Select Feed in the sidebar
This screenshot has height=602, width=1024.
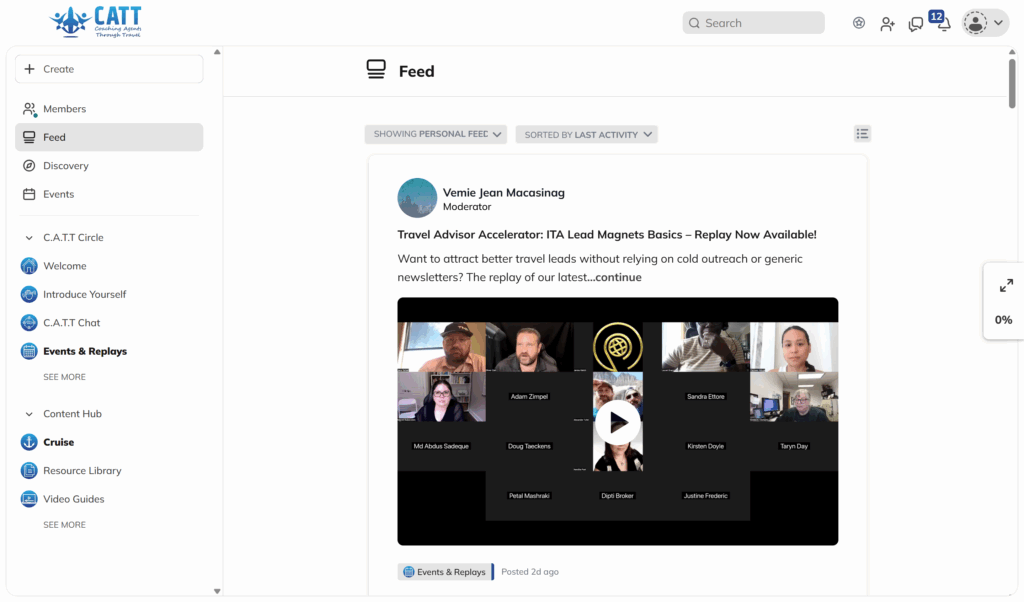click(109, 137)
